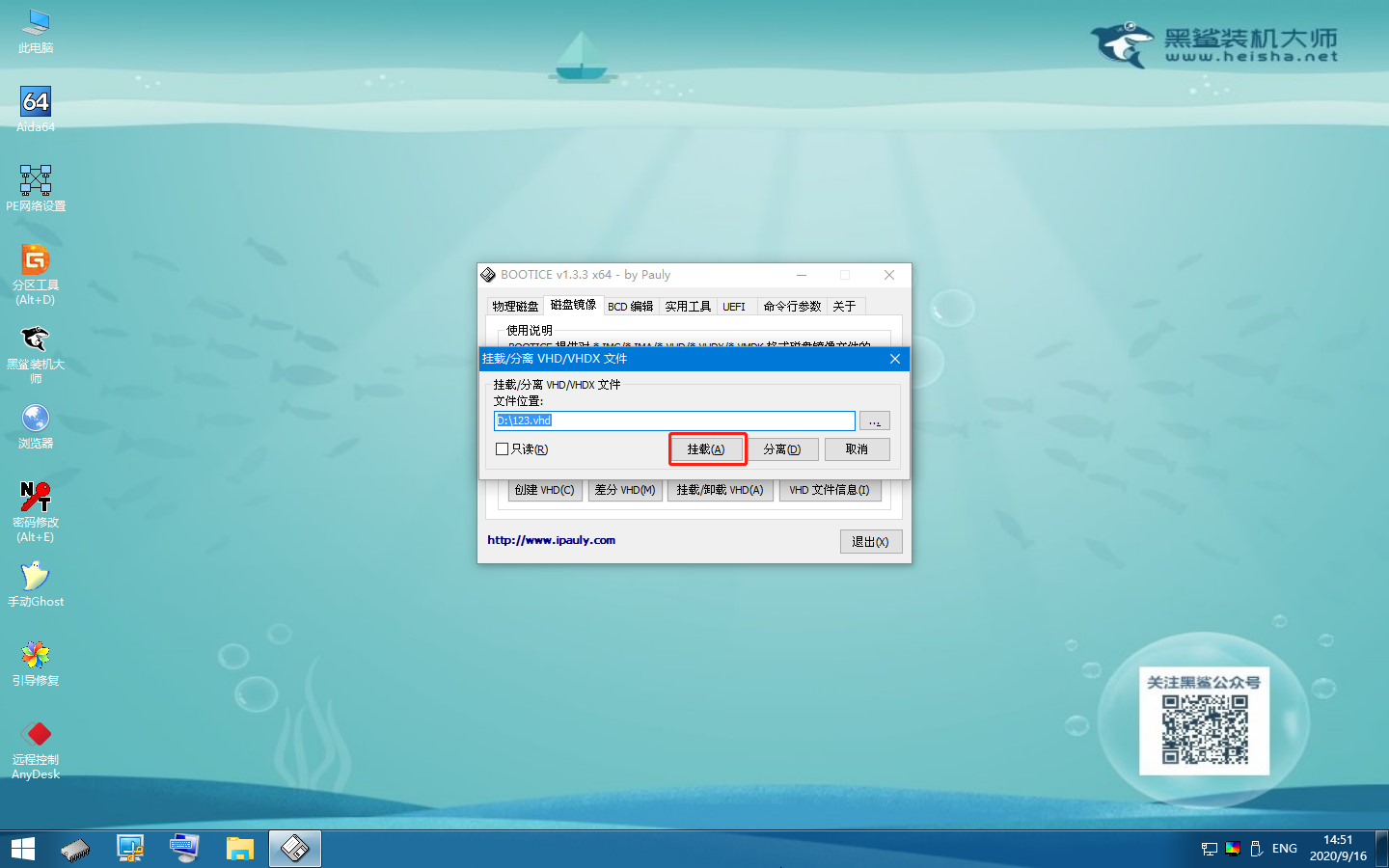Launch 手动Ghost desktop shortcut
The width and height of the screenshot is (1389, 868).
(x=36, y=583)
